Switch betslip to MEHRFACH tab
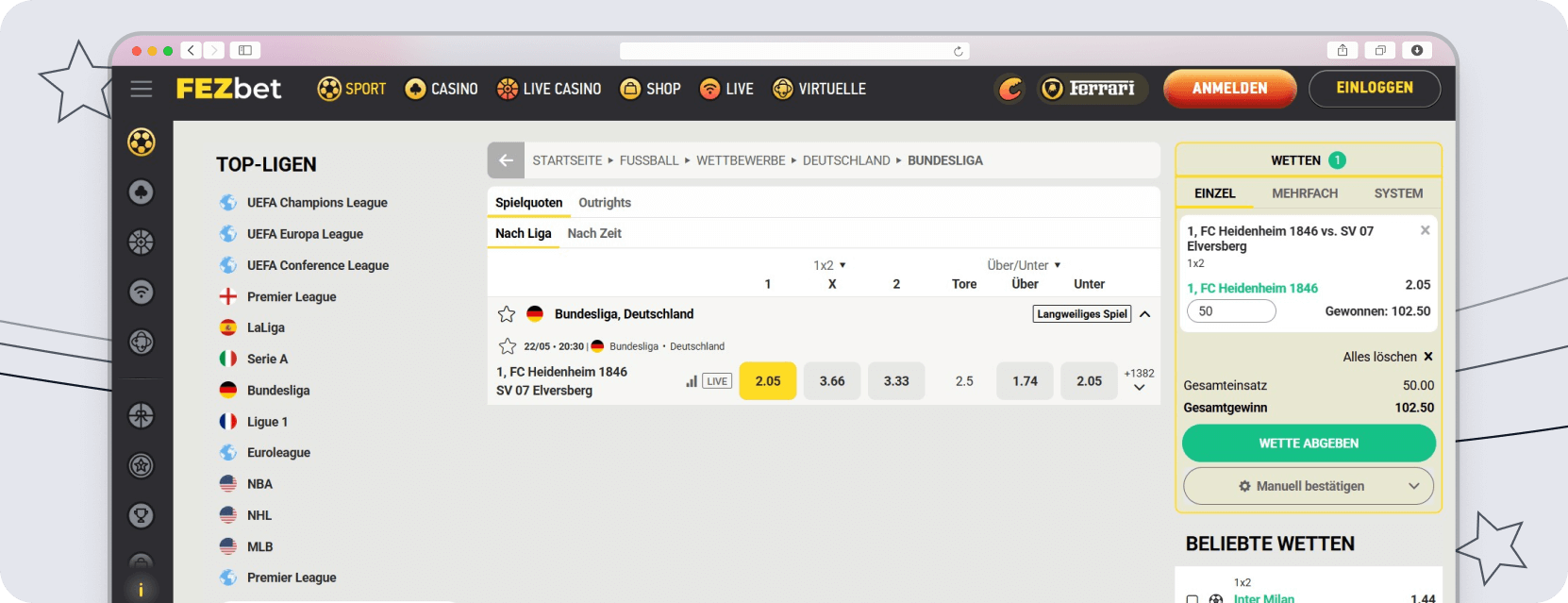1568x603 pixels. (x=1305, y=193)
